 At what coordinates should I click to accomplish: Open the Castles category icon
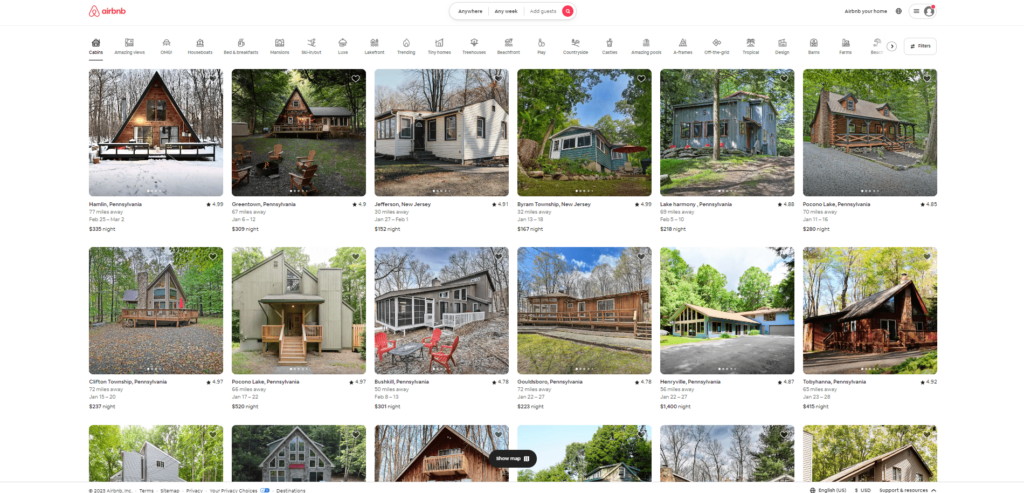[609, 42]
